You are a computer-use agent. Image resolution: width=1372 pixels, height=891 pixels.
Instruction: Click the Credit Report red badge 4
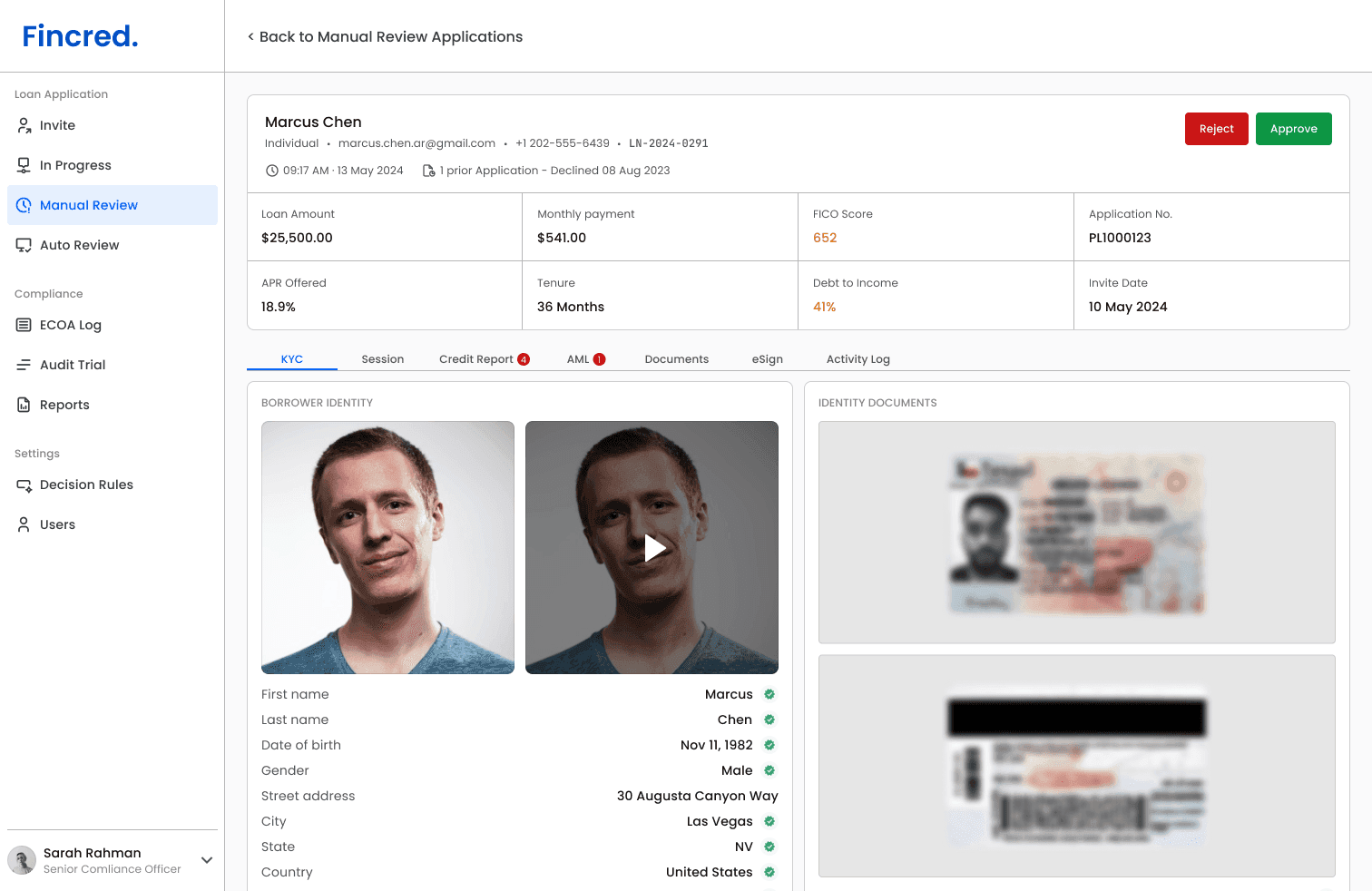pos(524,359)
